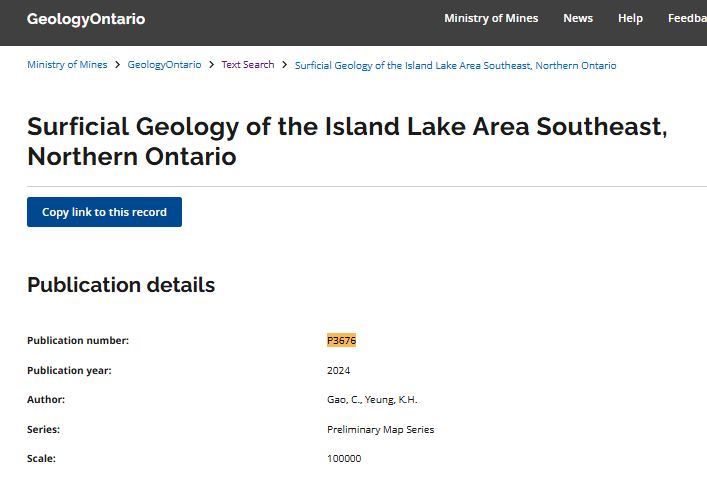Click the chevron after Ministry of Mines breadcrumb
Screen dimensions: 707x478
pyautogui.click(x=117, y=65)
